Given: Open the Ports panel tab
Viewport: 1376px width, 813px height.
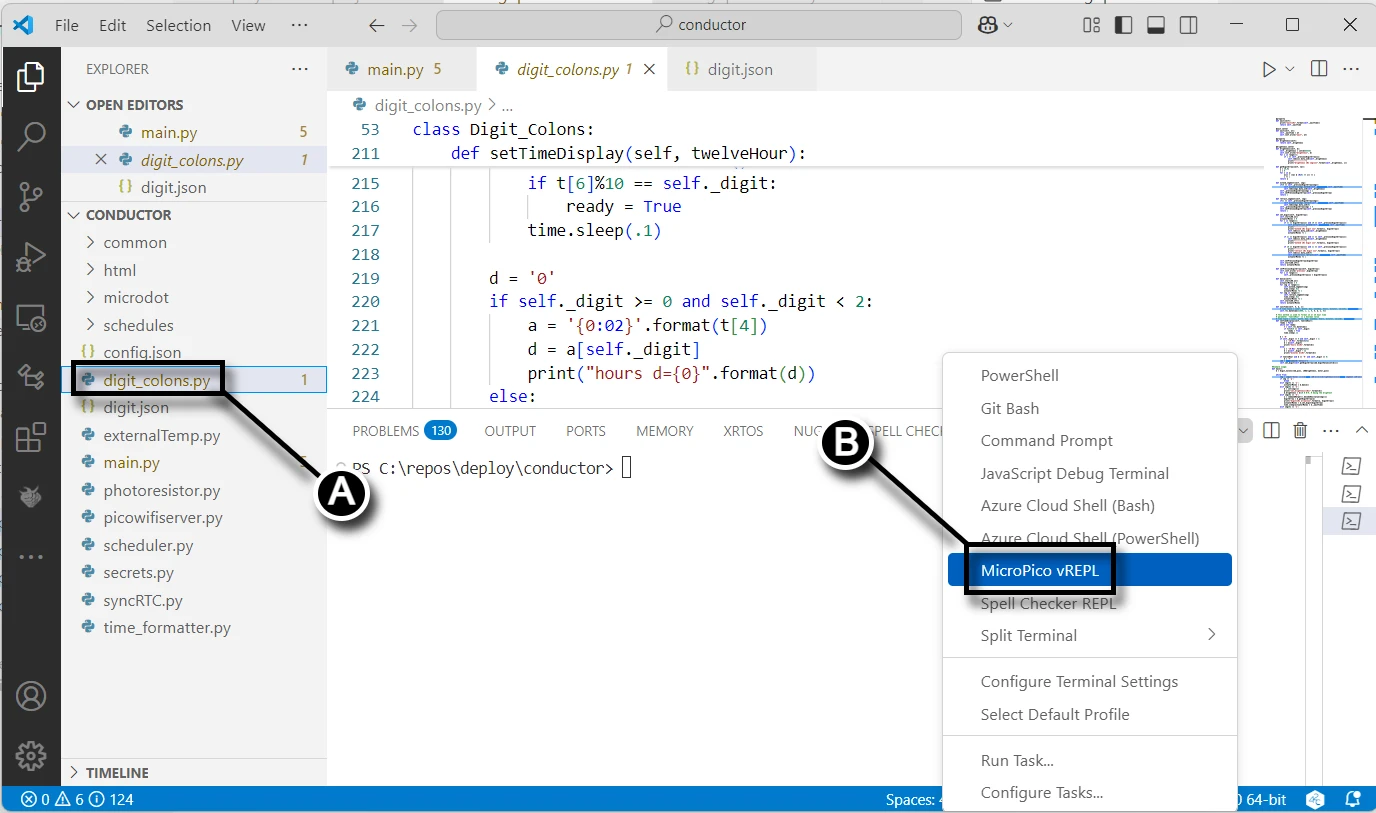Looking at the screenshot, I should [586, 431].
